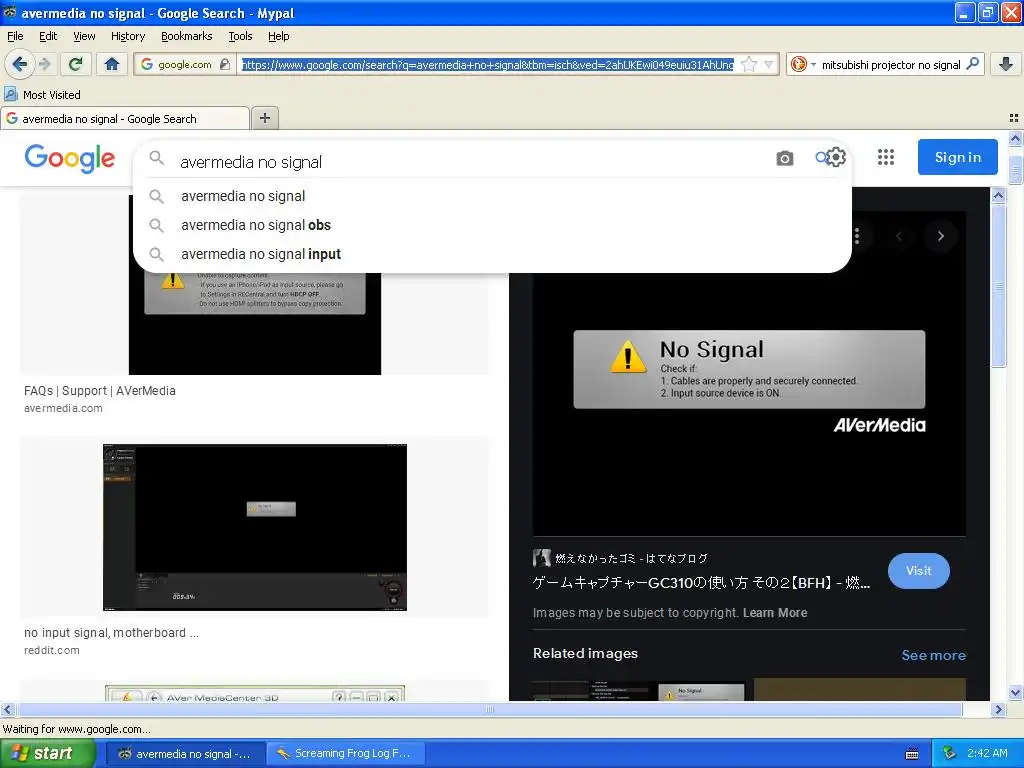This screenshot has height=768, width=1024.
Task: Open image preview more options dots
Action: tap(857, 236)
